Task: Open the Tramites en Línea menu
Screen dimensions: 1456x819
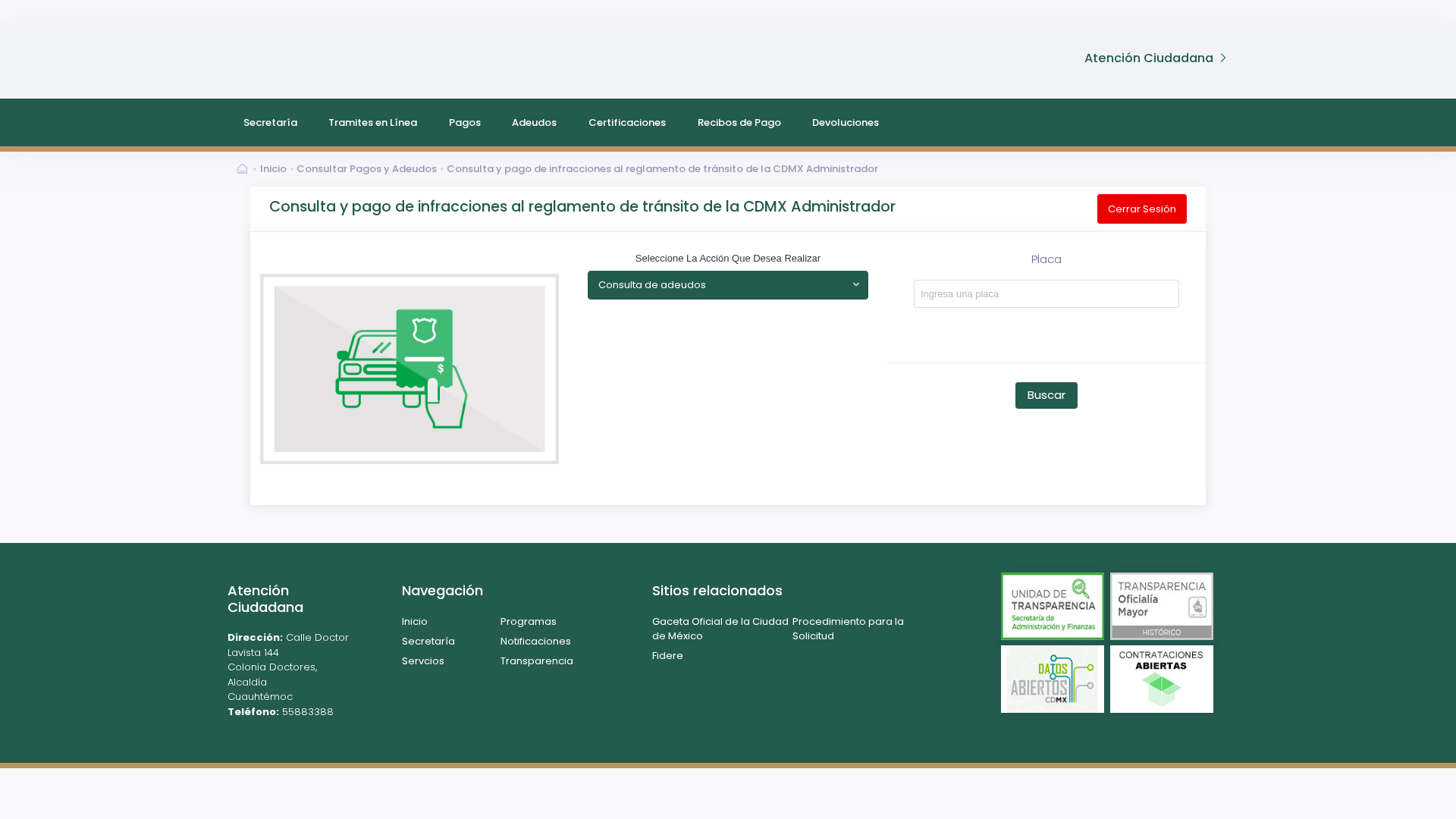Action: pyautogui.click(x=372, y=123)
